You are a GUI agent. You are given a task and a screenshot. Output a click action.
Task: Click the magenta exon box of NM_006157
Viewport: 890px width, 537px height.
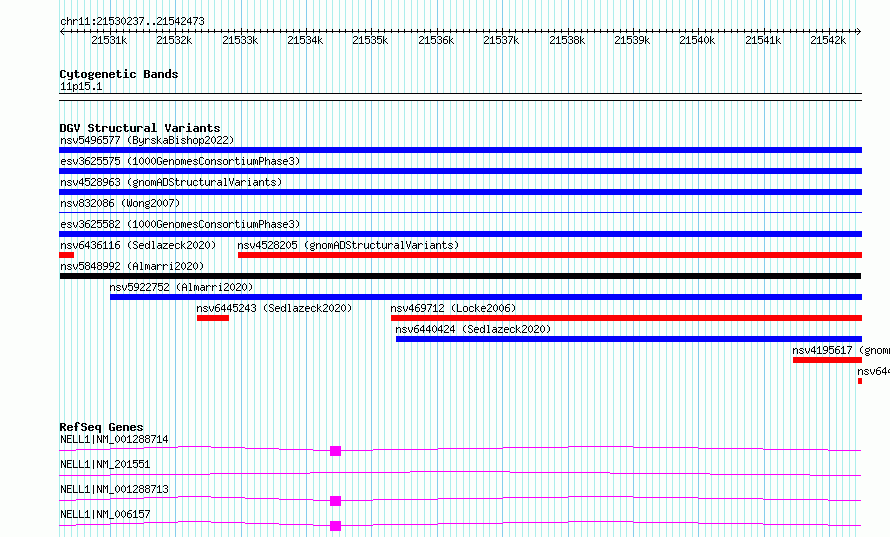click(335, 526)
